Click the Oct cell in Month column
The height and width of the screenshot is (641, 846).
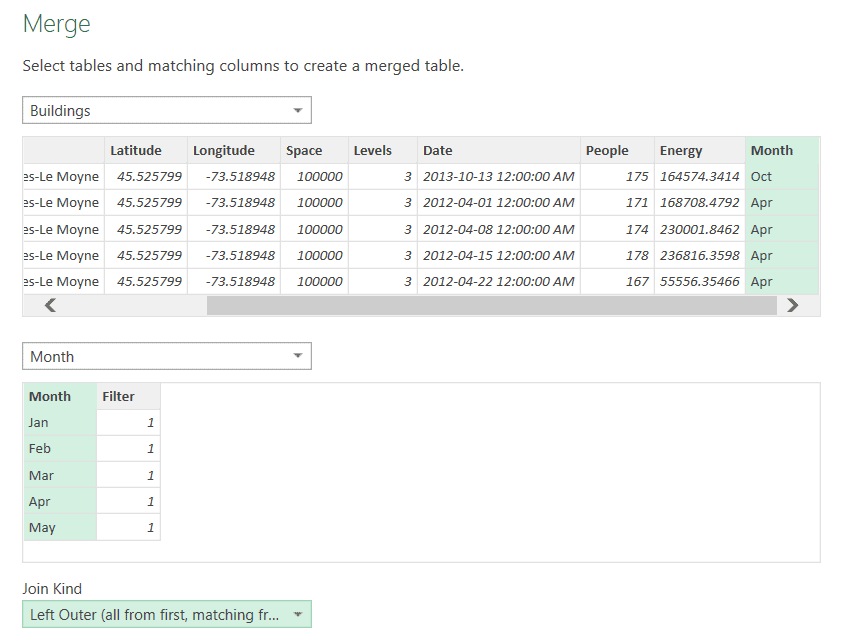point(782,176)
